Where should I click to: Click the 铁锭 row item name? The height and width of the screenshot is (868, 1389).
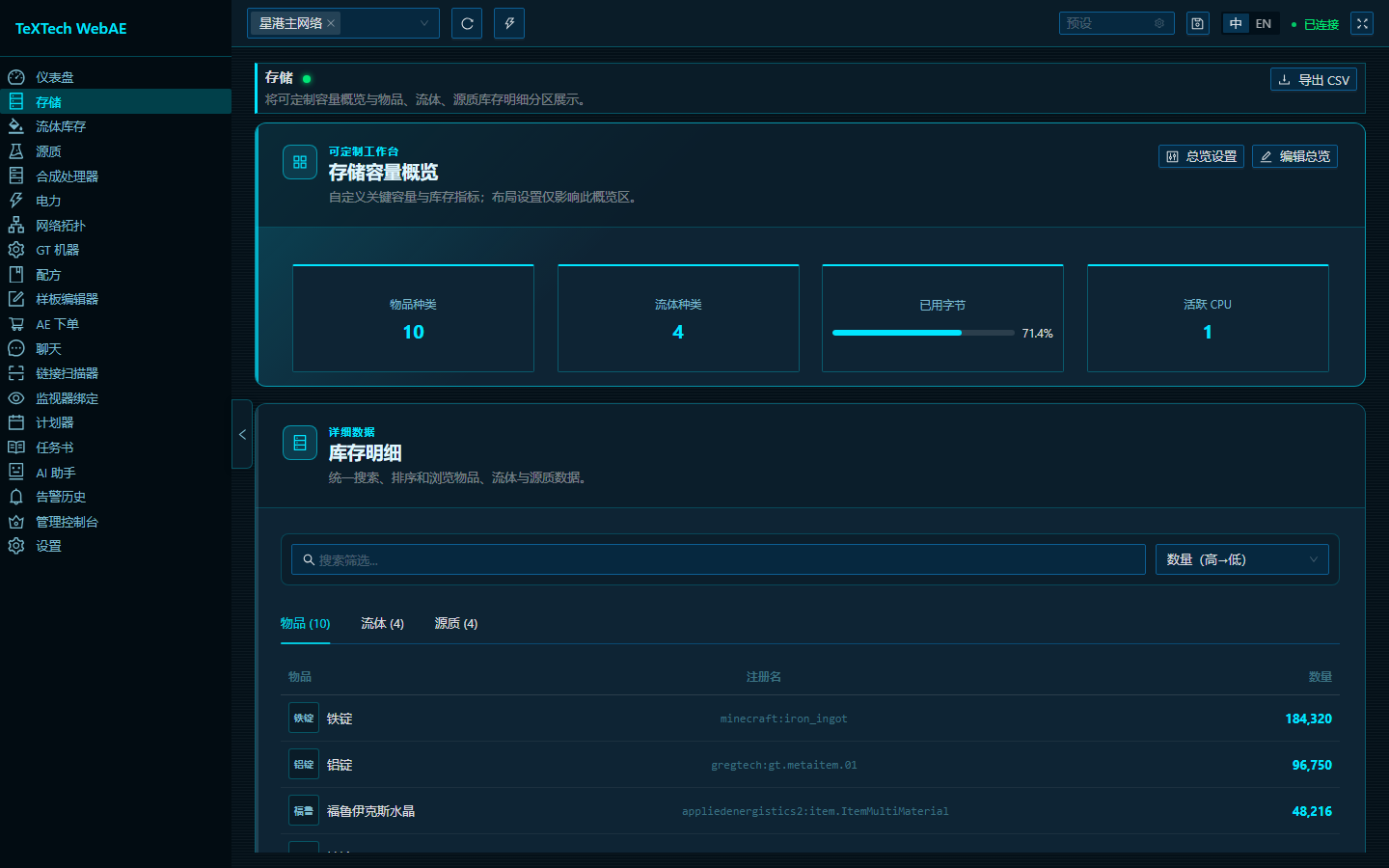point(340,719)
